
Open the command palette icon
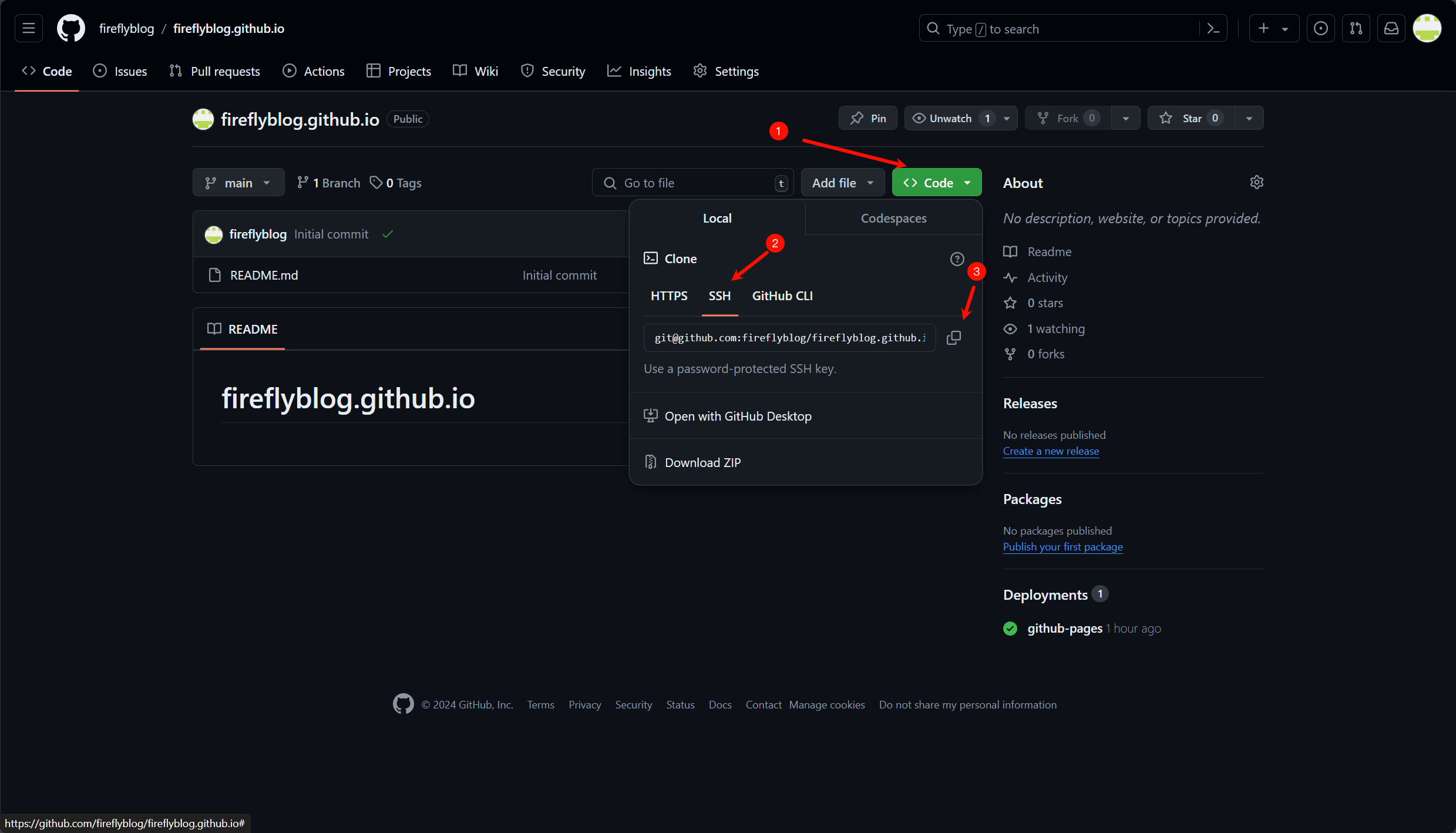pos(1213,28)
